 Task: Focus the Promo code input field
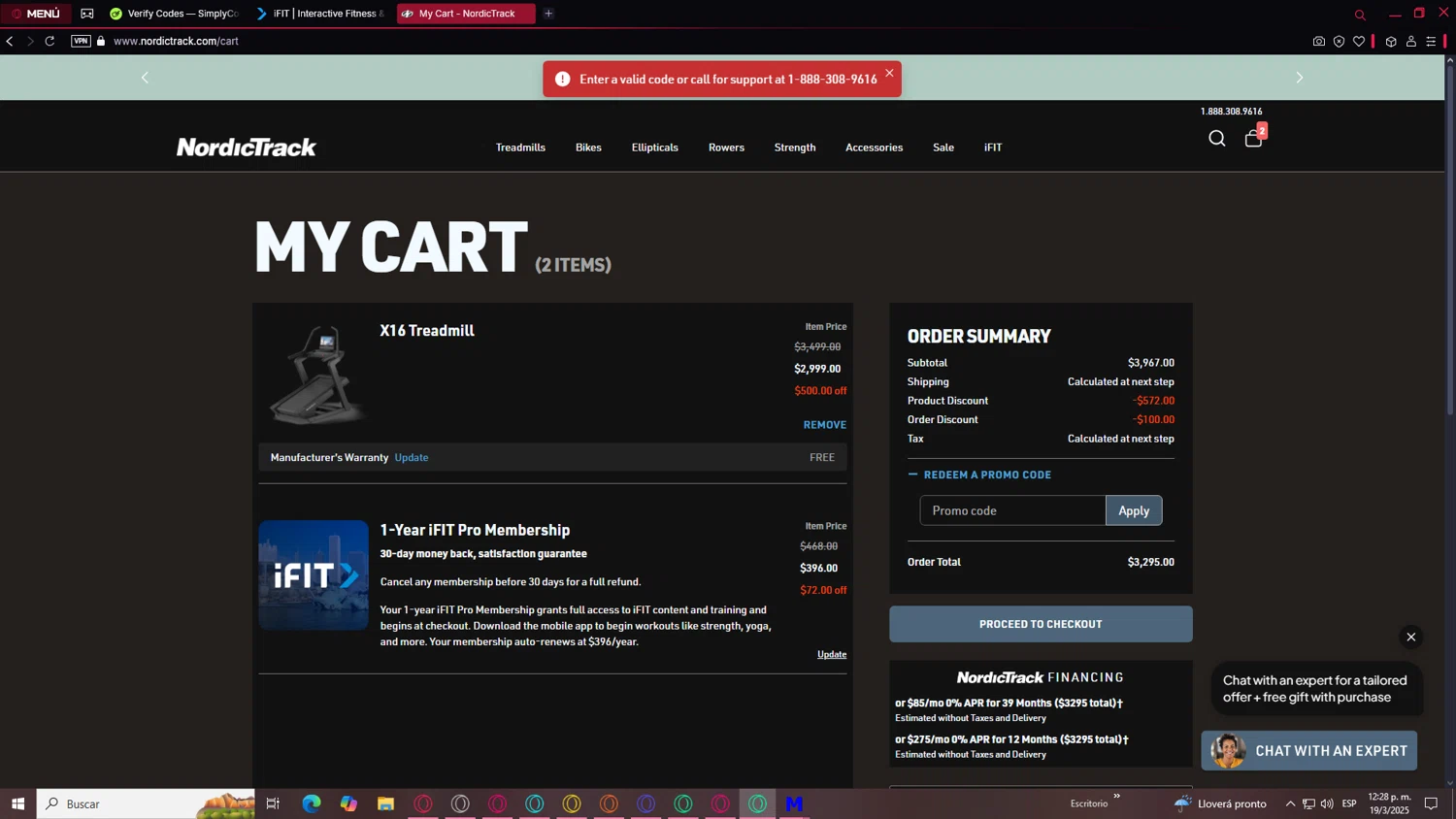[x=1012, y=510]
